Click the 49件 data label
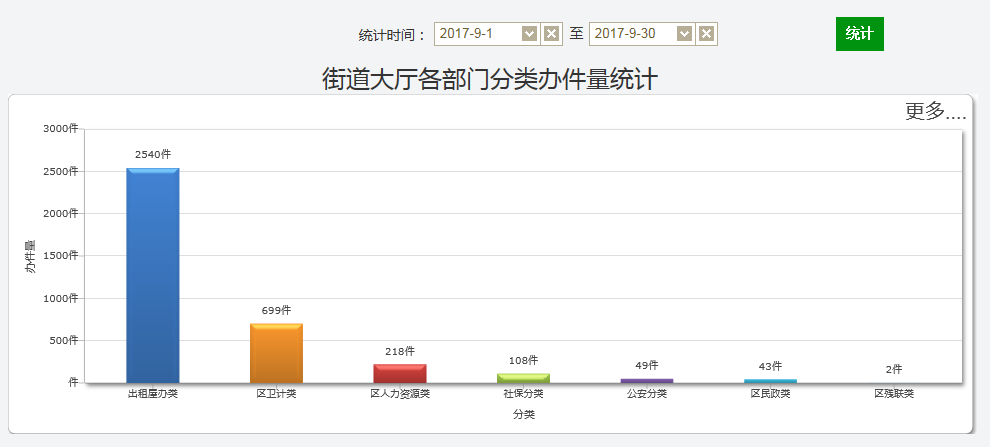 click(647, 365)
